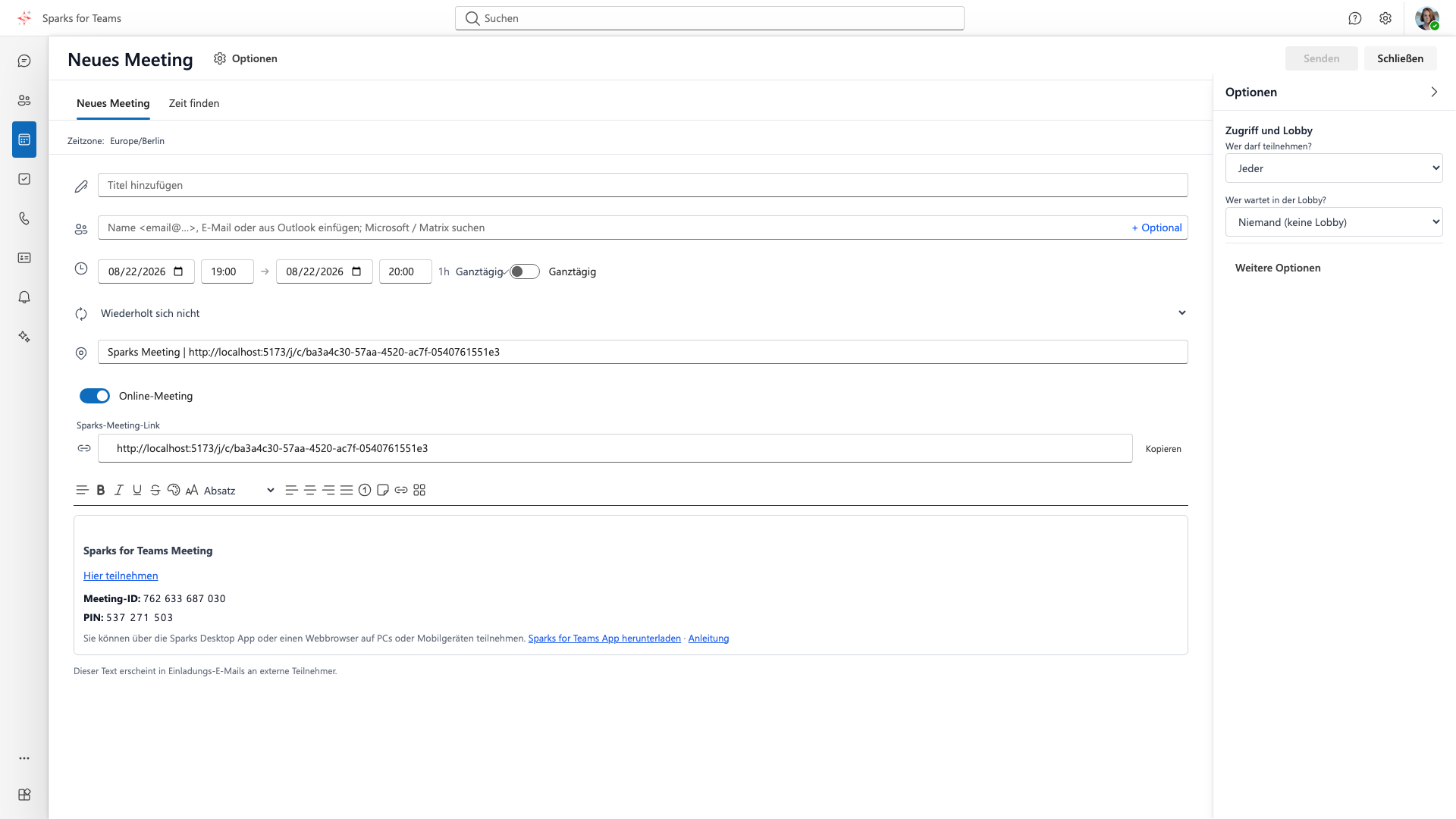Open settings gear in top bar
The image size is (1456, 819).
[1385, 18]
